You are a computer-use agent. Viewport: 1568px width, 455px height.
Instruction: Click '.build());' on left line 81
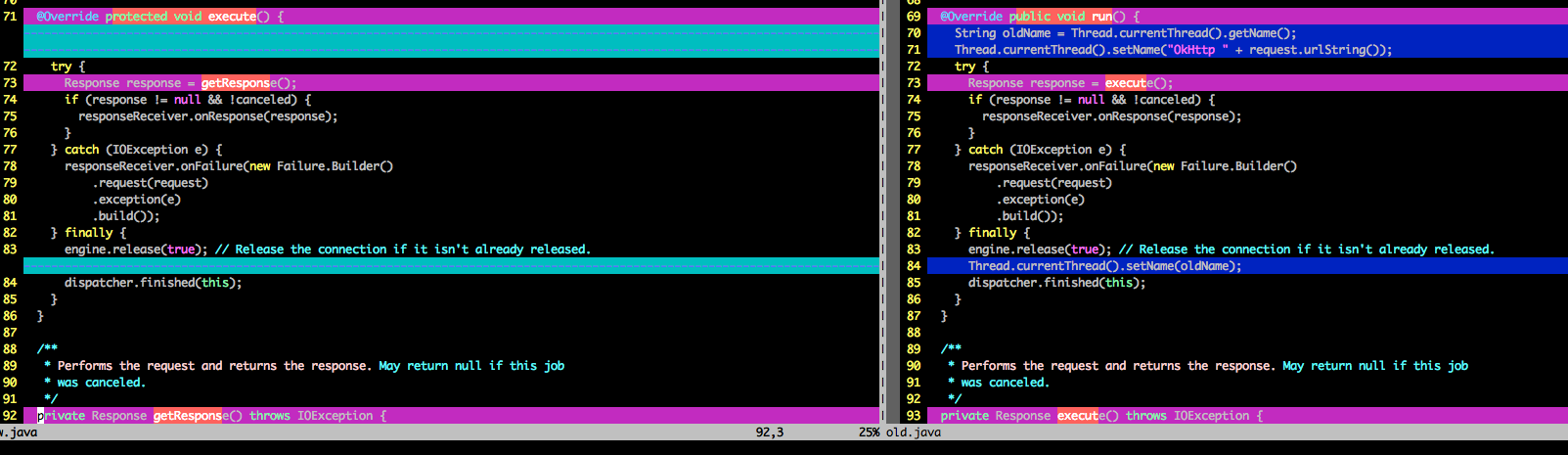coord(126,216)
